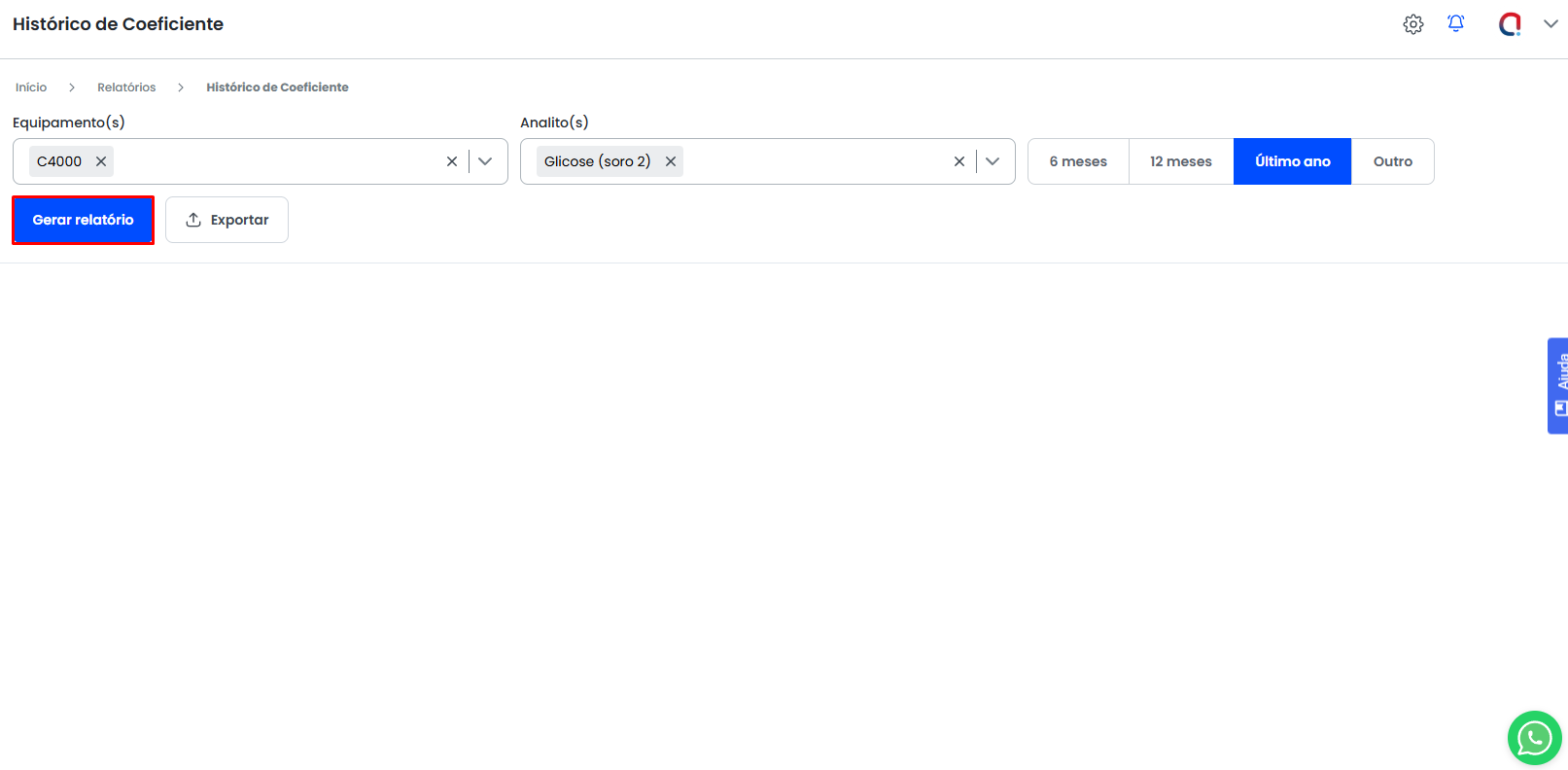
Task: Go to Início in breadcrumb
Action: [31, 87]
